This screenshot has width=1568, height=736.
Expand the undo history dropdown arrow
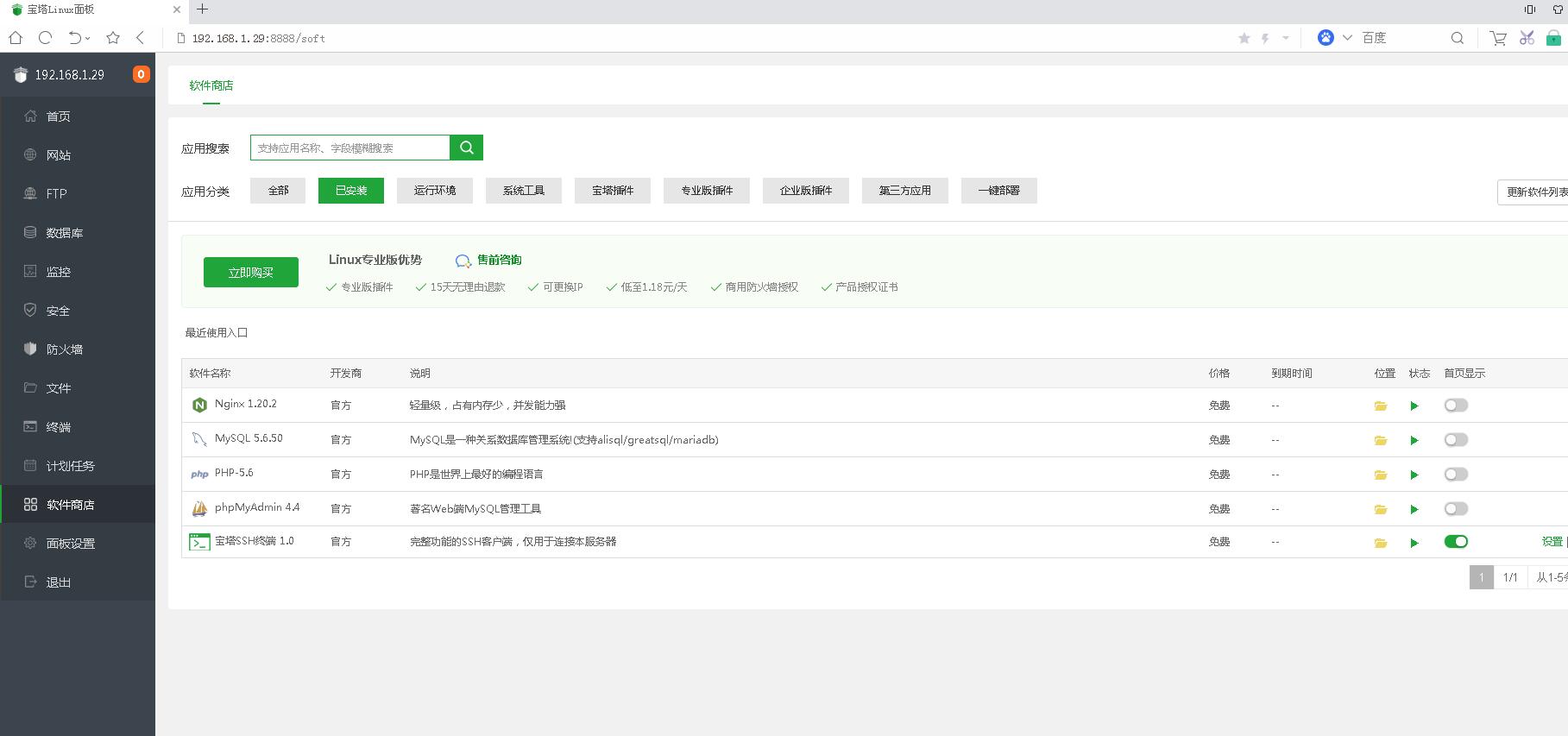(x=88, y=39)
